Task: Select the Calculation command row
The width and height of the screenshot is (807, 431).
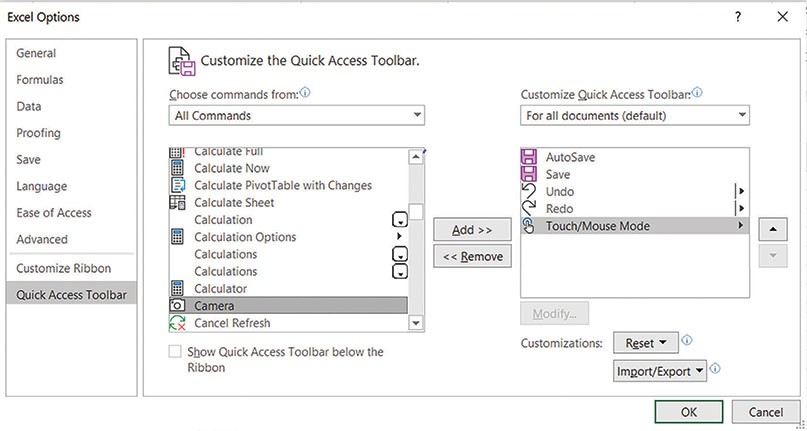Action: 288,220
